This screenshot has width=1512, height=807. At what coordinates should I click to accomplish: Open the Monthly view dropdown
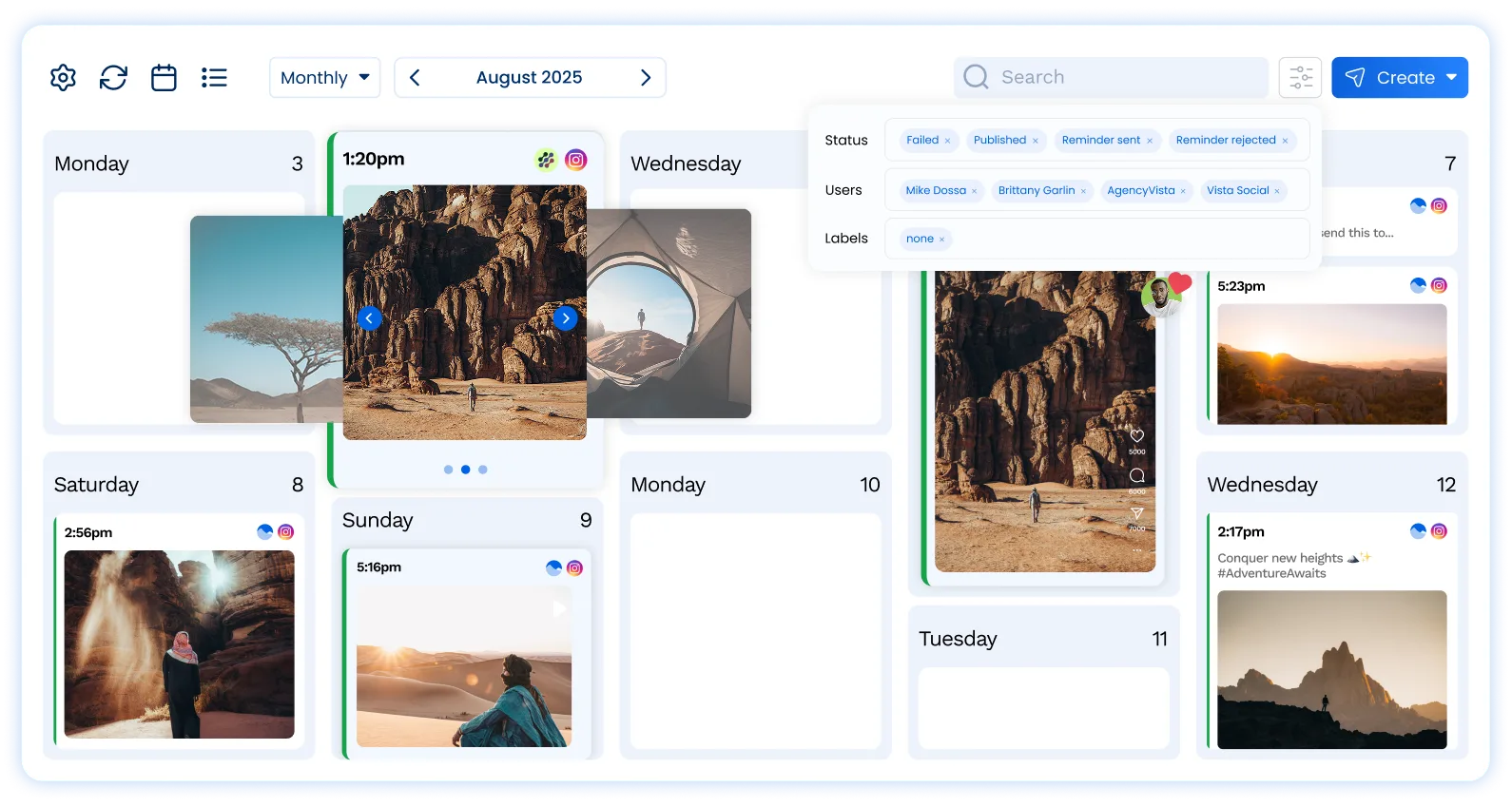pyautogui.click(x=325, y=78)
